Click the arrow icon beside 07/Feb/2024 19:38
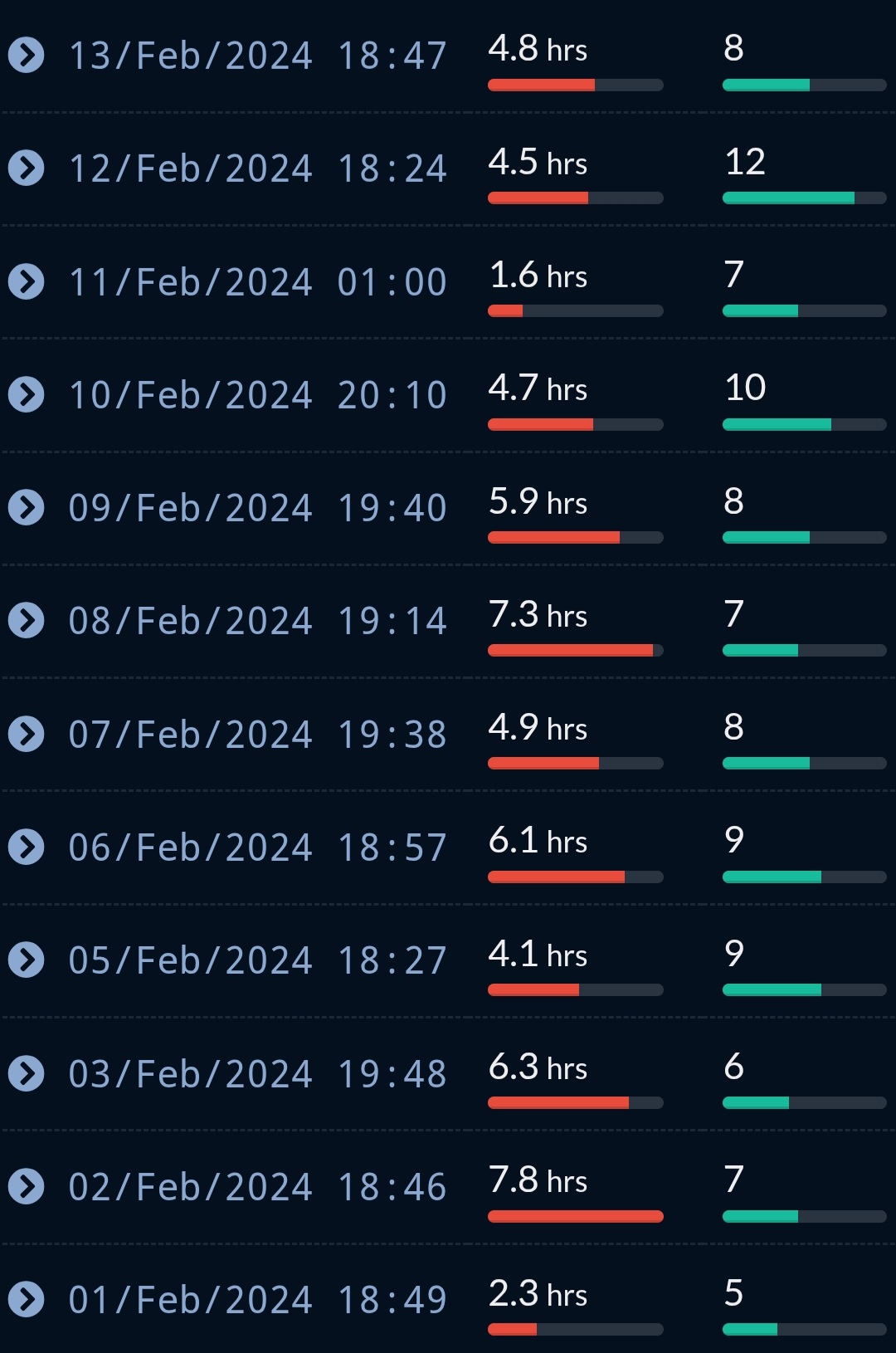Image resolution: width=896 pixels, height=1353 pixels. point(27,734)
